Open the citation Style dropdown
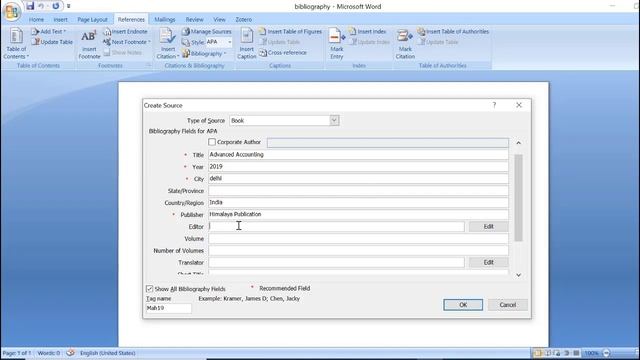 [229, 42]
